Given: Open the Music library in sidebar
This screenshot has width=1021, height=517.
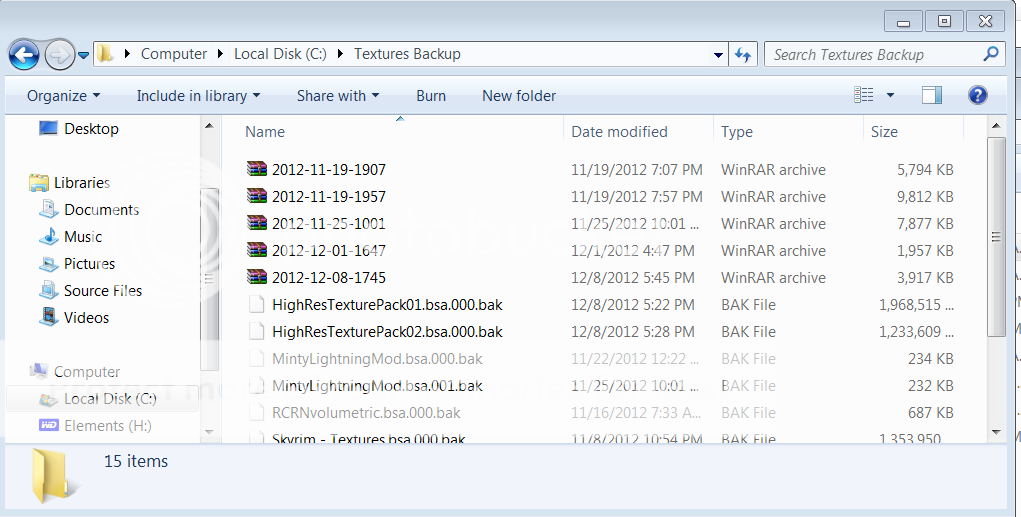Looking at the screenshot, I should coord(83,237).
